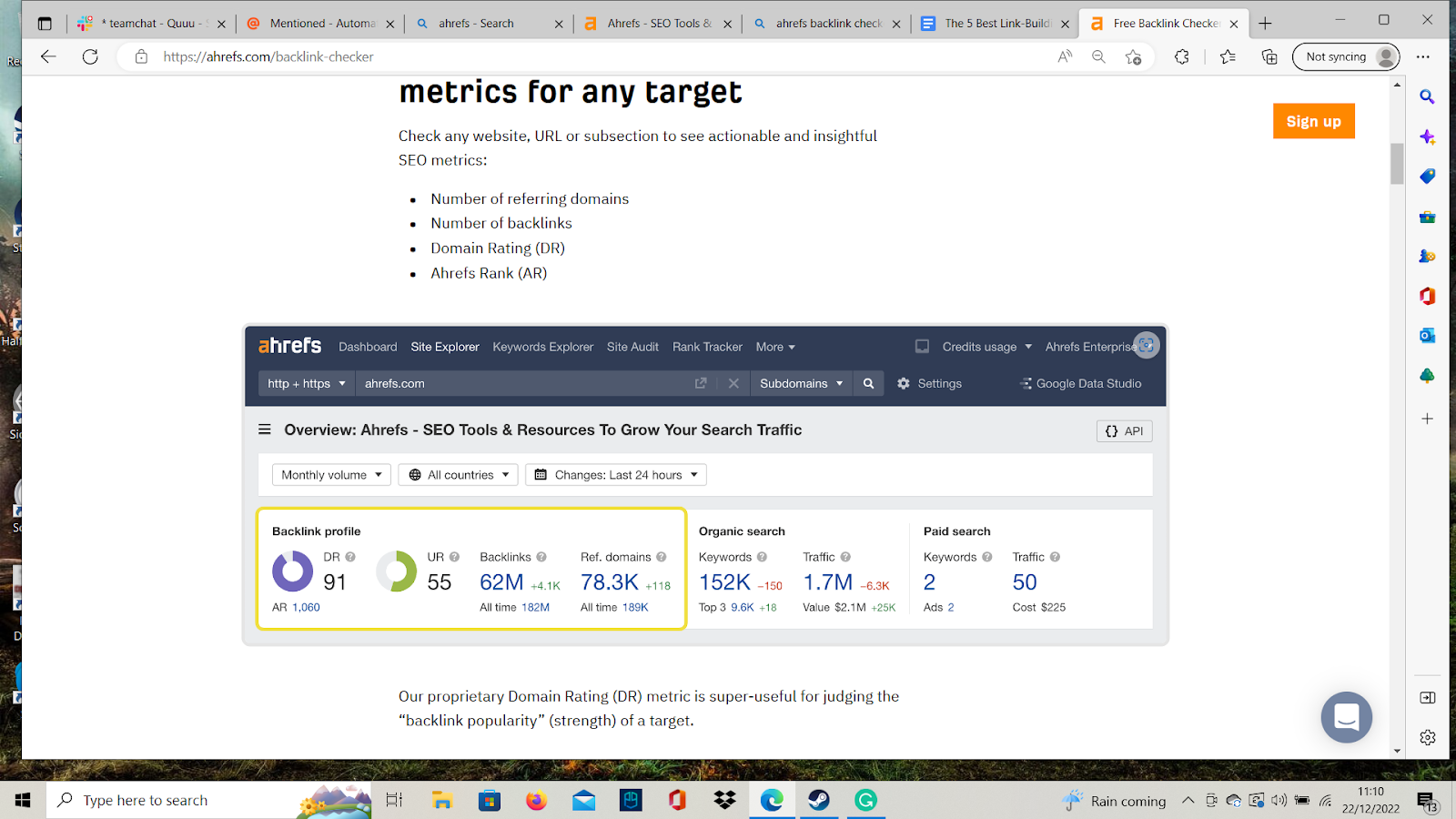Screen dimensions: 1456x819
Task: Switch to the teamchat - Quuu tab
Action: tap(150, 24)
